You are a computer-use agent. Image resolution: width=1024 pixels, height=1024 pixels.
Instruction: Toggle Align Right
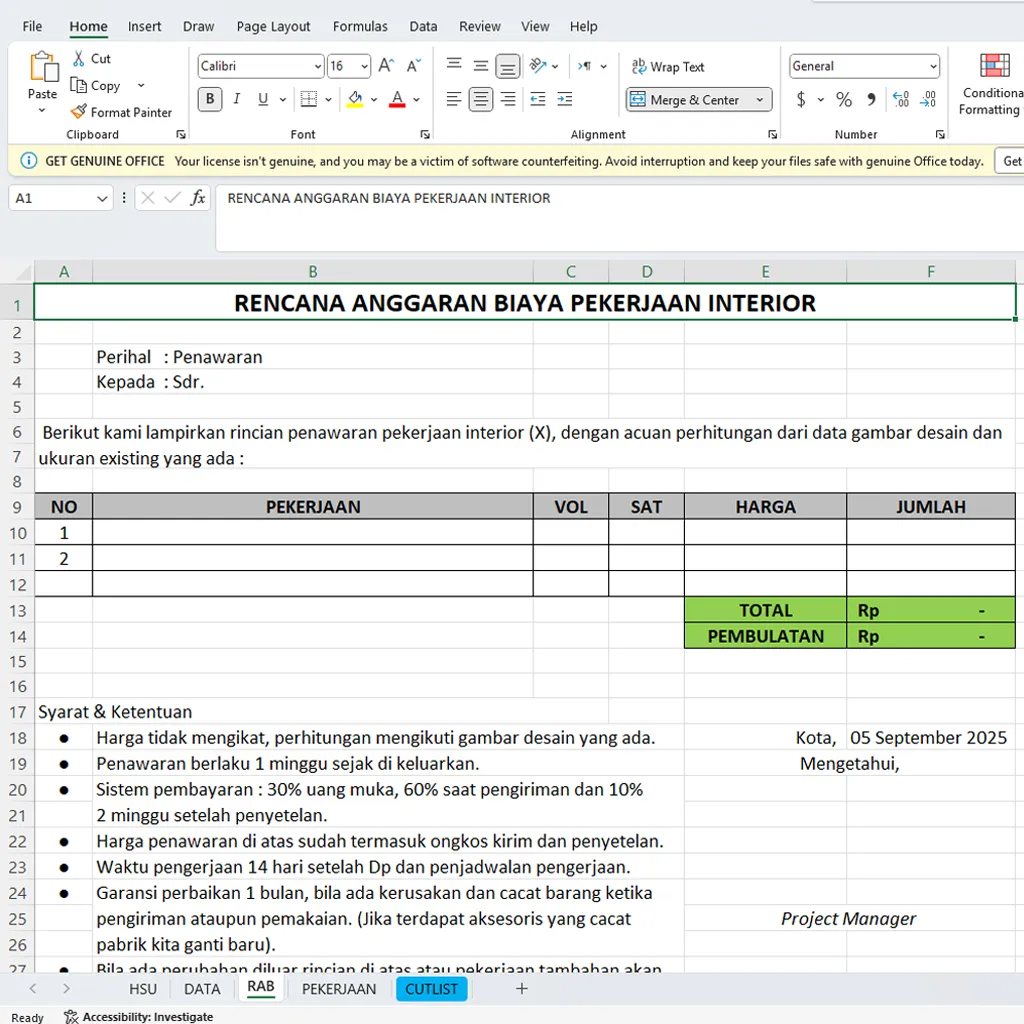pyautogui.click(x=507, y=99)
